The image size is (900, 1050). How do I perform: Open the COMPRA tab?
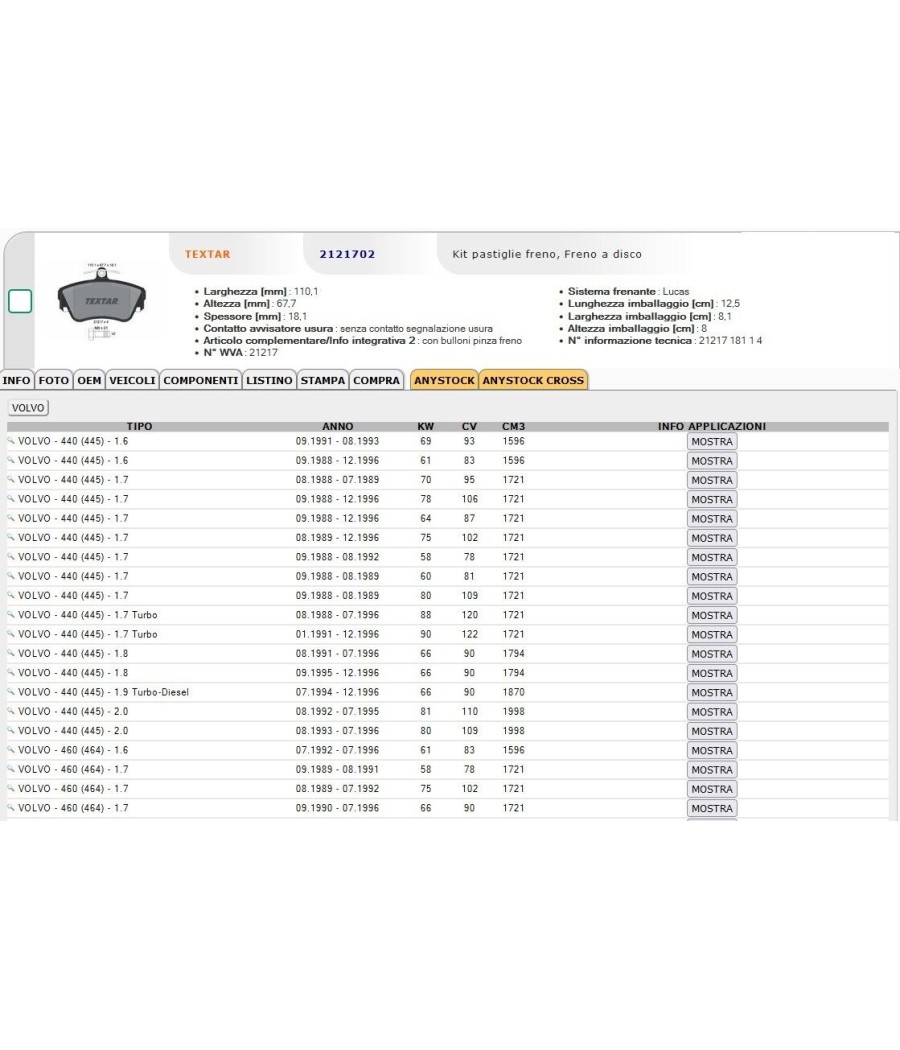point(376,380)
